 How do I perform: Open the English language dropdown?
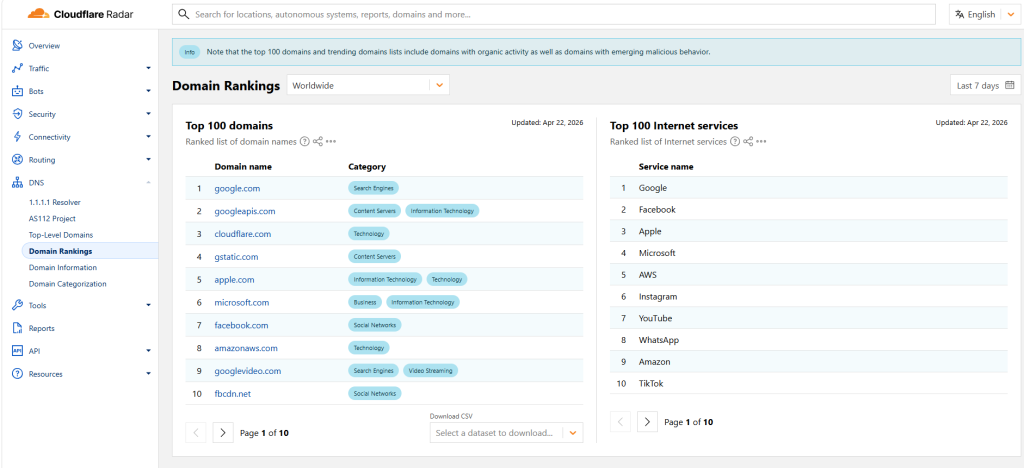pyautogui.click(x=984, y=14)
